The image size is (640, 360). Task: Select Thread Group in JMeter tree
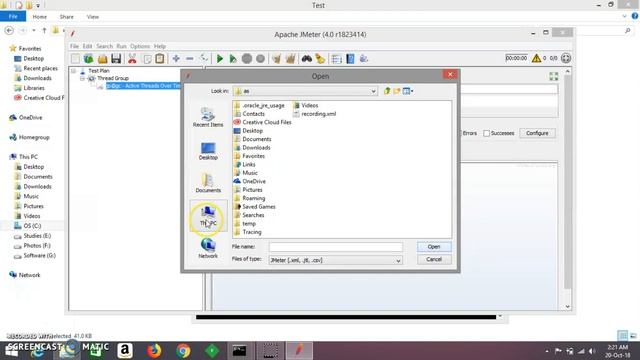pyautogui.click(x=113, y=78)
